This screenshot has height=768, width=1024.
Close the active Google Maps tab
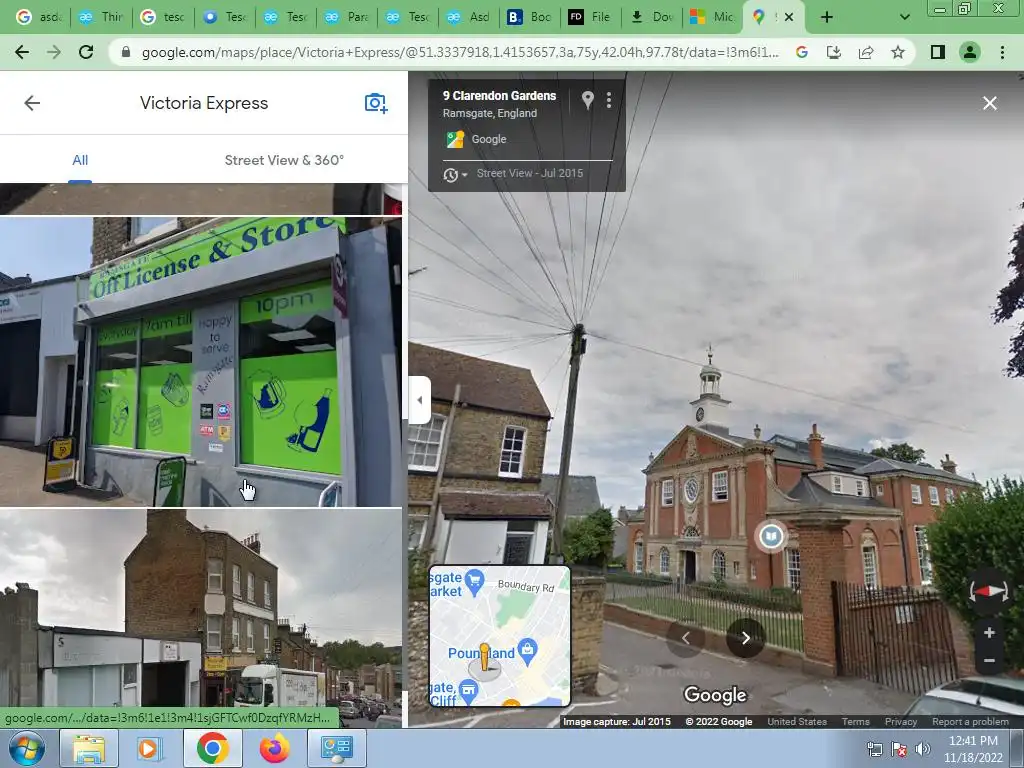tap(789, 17)
